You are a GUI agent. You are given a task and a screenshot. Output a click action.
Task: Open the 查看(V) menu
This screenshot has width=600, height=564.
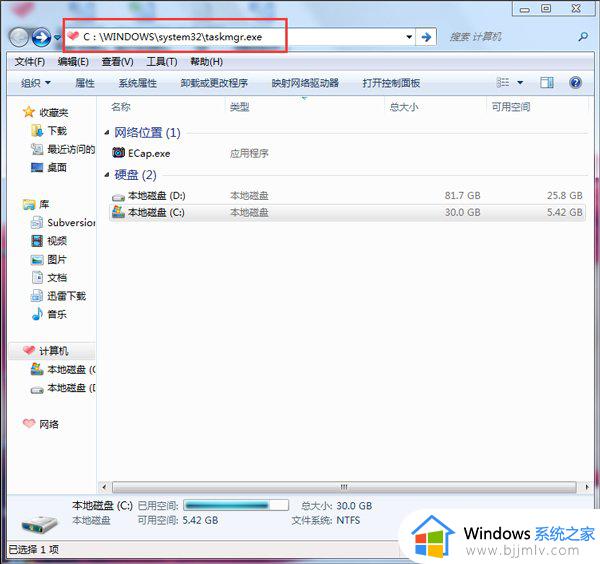point(117,62)
